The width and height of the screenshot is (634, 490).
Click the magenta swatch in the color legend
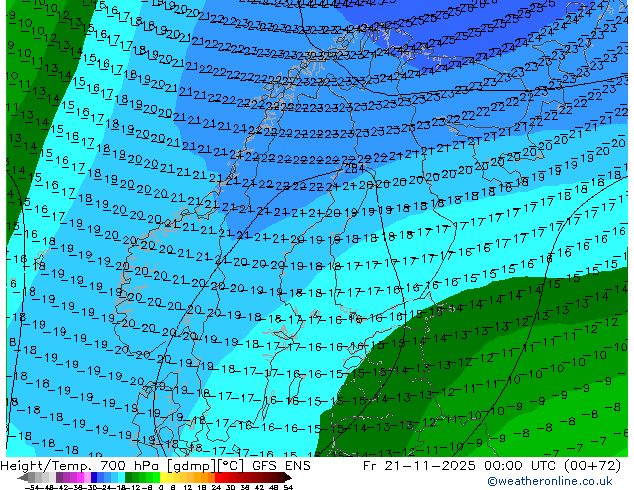coord(80,477)
